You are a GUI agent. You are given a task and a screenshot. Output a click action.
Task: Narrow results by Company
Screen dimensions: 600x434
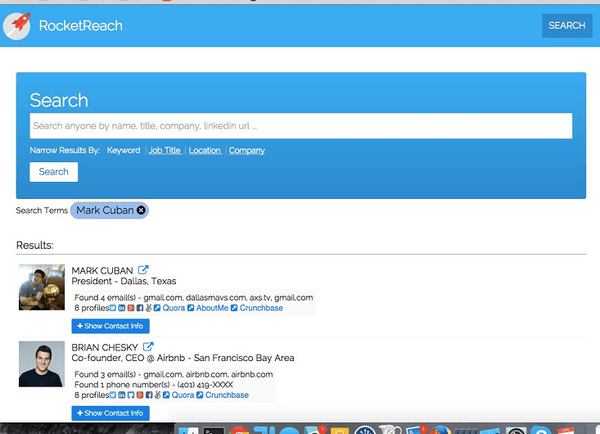click(247, 150)
